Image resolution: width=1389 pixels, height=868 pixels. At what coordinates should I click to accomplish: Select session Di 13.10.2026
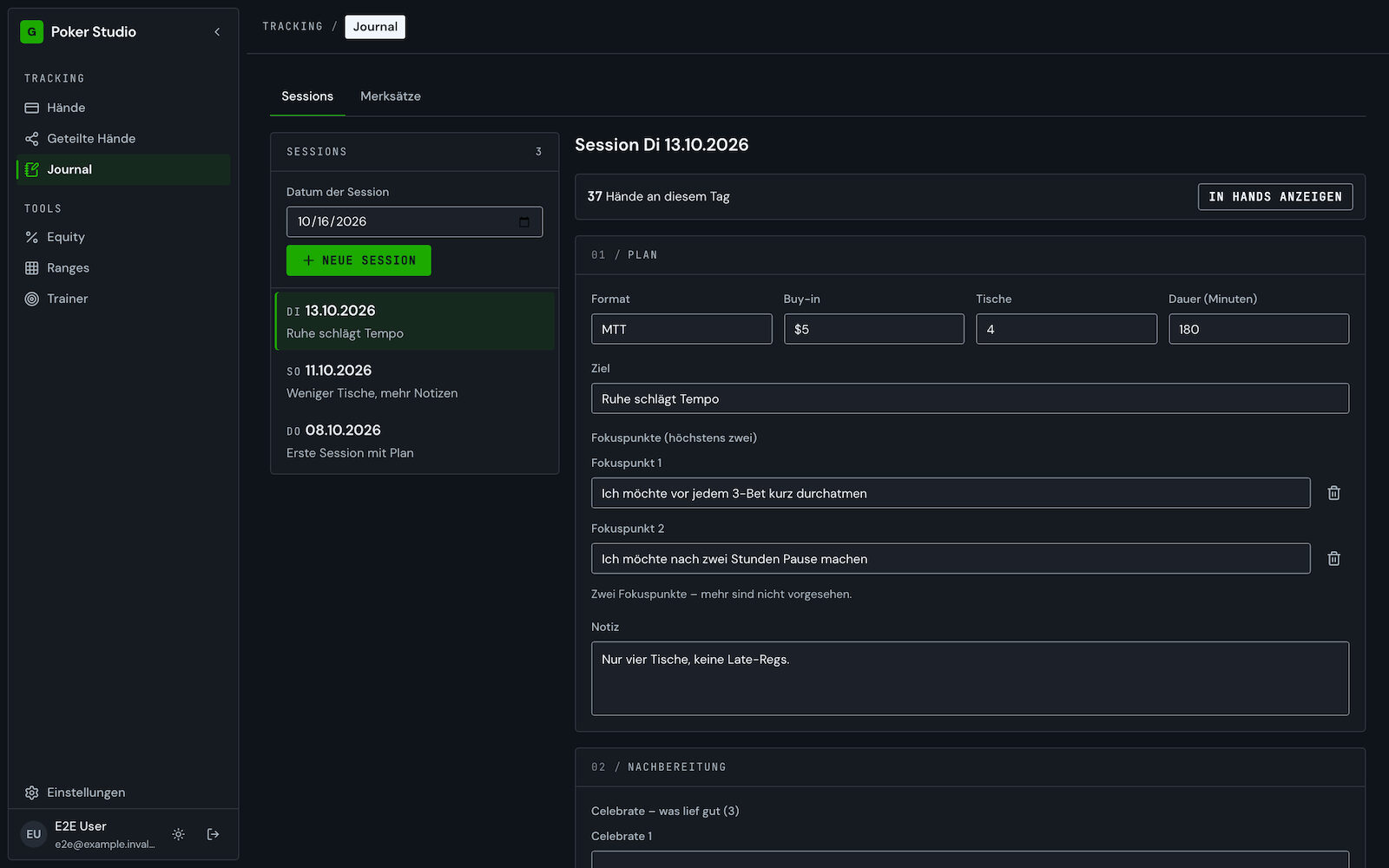415,321
